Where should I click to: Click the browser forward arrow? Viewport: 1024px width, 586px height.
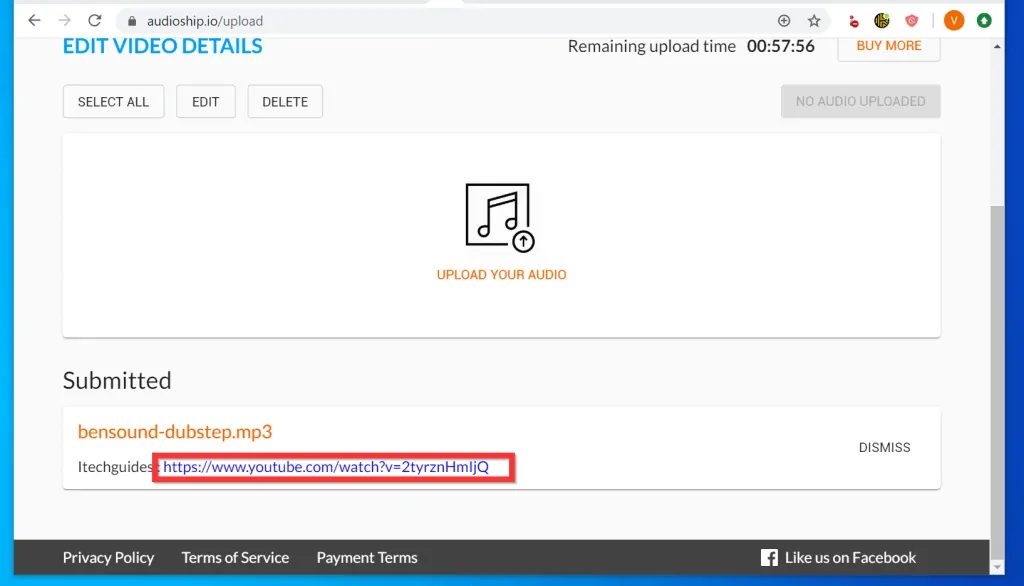[64, 21]
